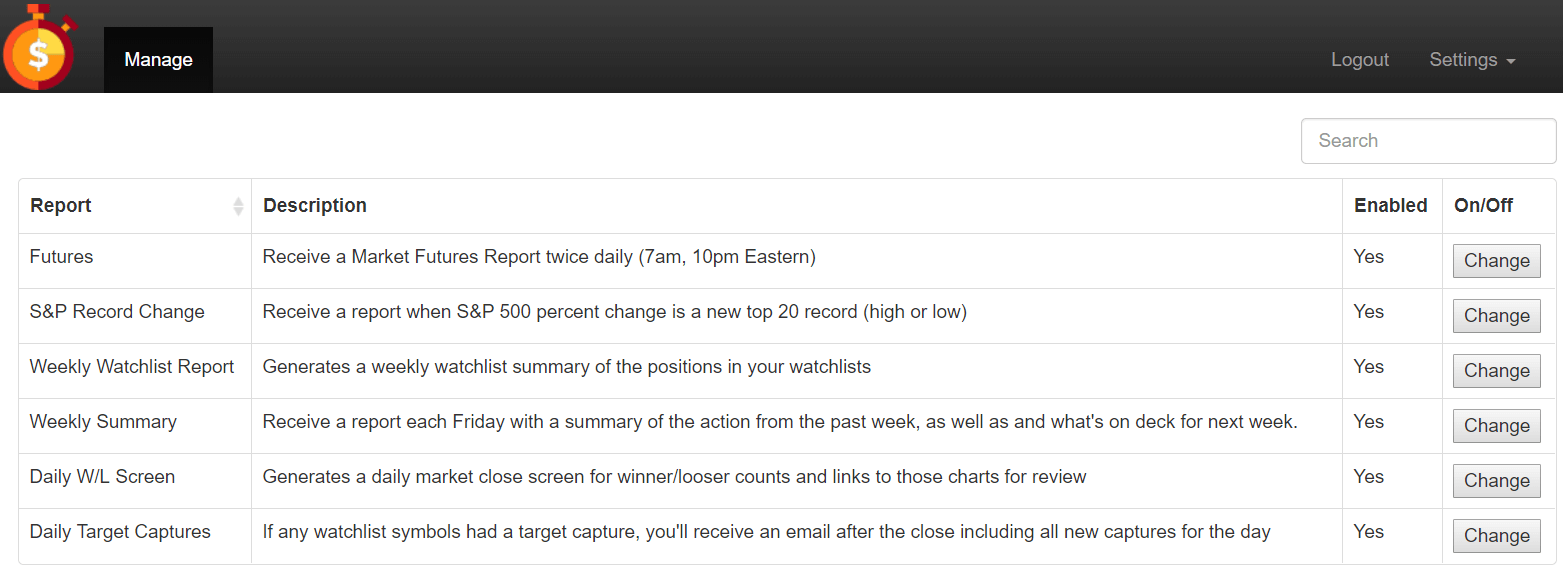1563x571 pixels.
Task: Click the Logout link
Action: point(1360,60)
